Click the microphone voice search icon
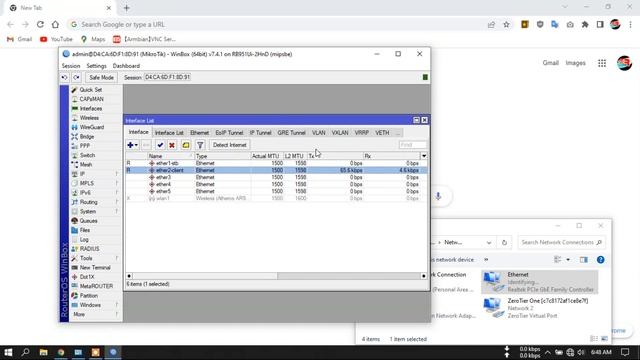This screenshot has width=640, height=360. (438, 196)
